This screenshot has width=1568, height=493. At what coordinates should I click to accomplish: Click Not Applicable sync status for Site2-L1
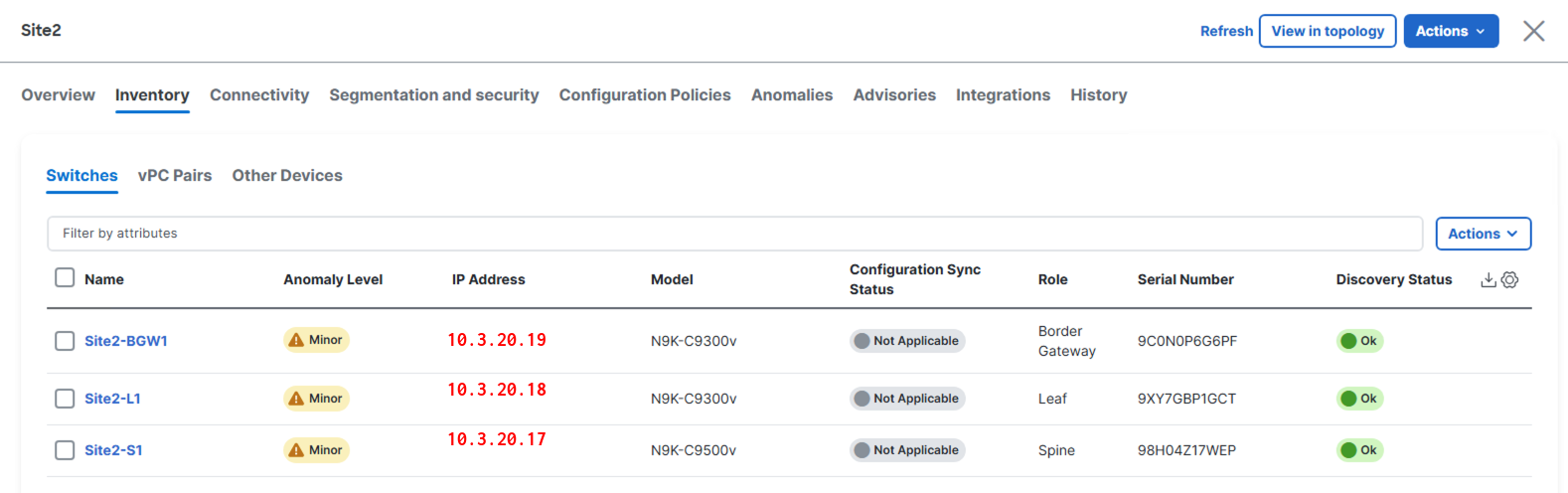(907, 399)
